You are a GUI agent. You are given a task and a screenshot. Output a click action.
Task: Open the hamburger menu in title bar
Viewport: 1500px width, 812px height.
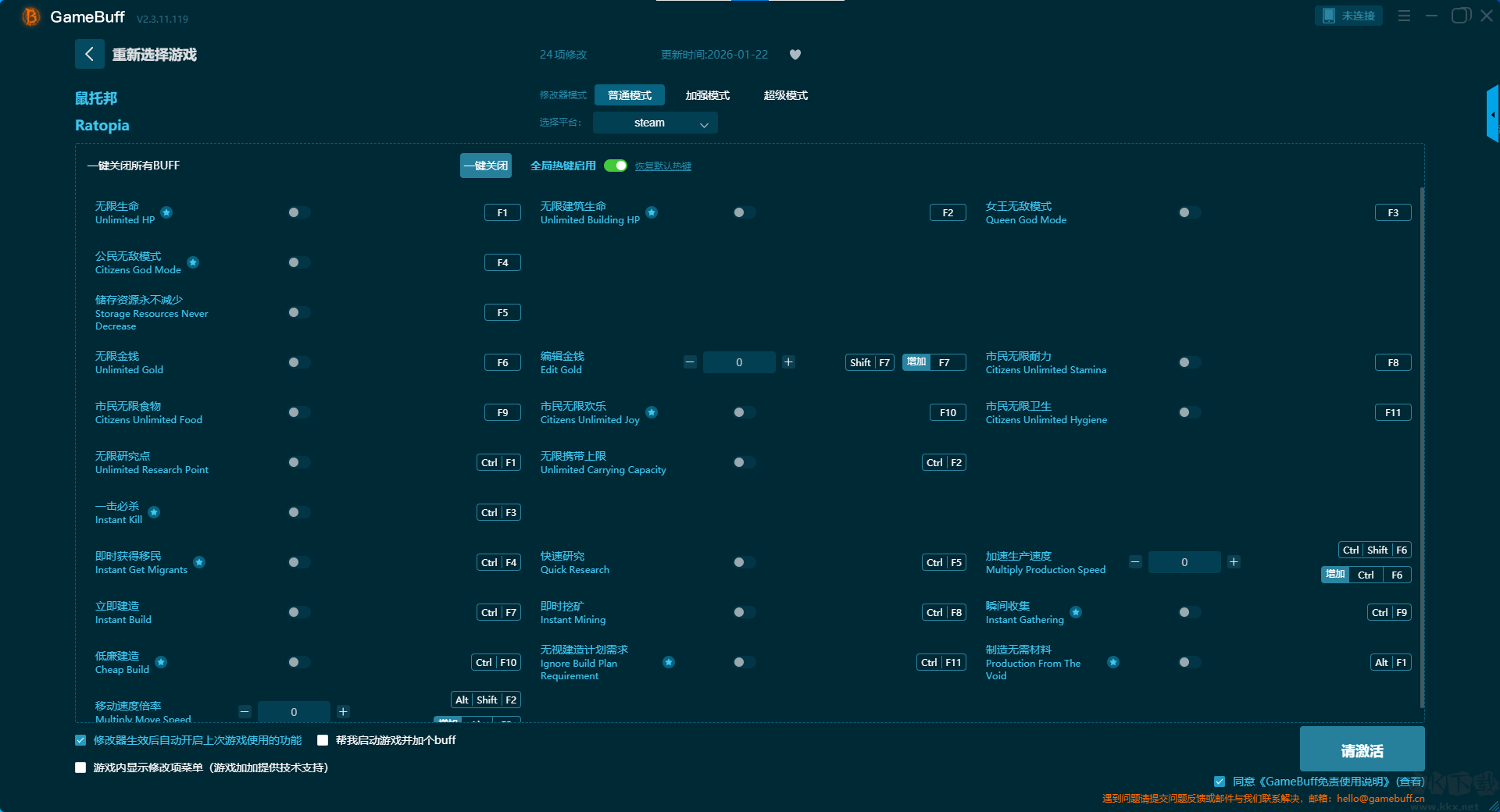tap(1404, 16)
